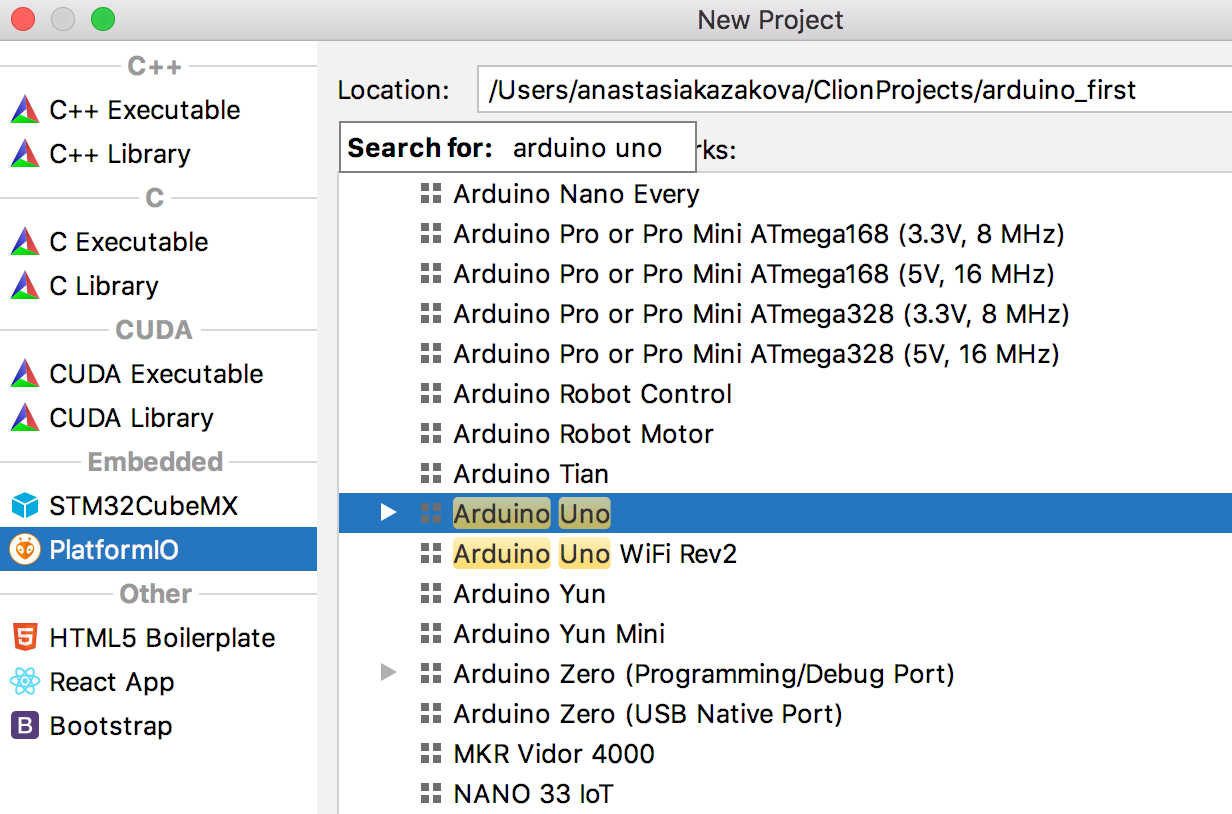Image resolution: width=1232 pixels, height=814 pixels.
Task: Select Arduino Uno WiFi Rev2 board
Action: pyautogui.click(x=594, y=553)
